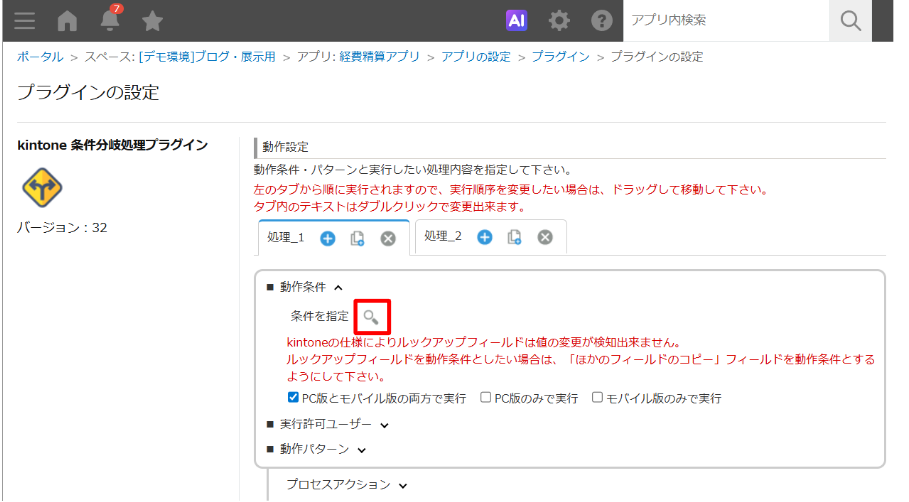This screenshot has width=909, height=502.
Task: Launch the AI assistant icon
Action: tap(516, 21)
